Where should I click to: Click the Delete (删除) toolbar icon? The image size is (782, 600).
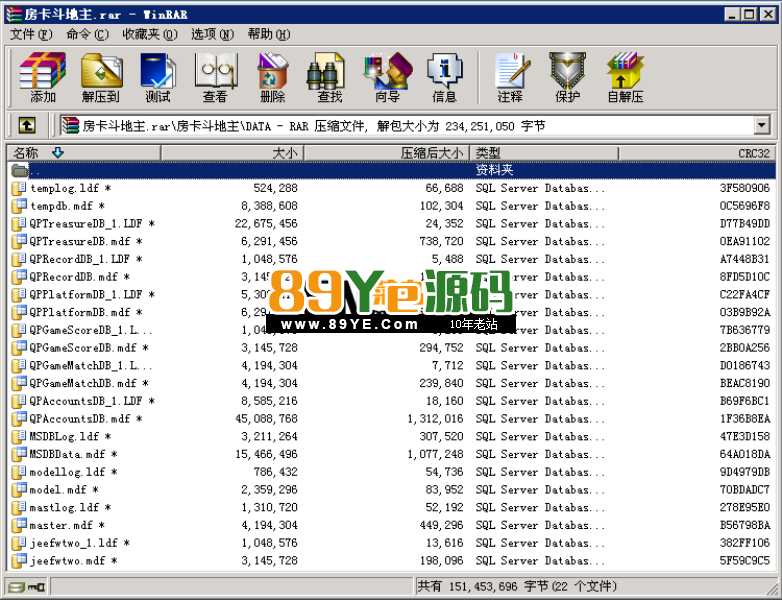pyautogui.click(x=272, y=77)
